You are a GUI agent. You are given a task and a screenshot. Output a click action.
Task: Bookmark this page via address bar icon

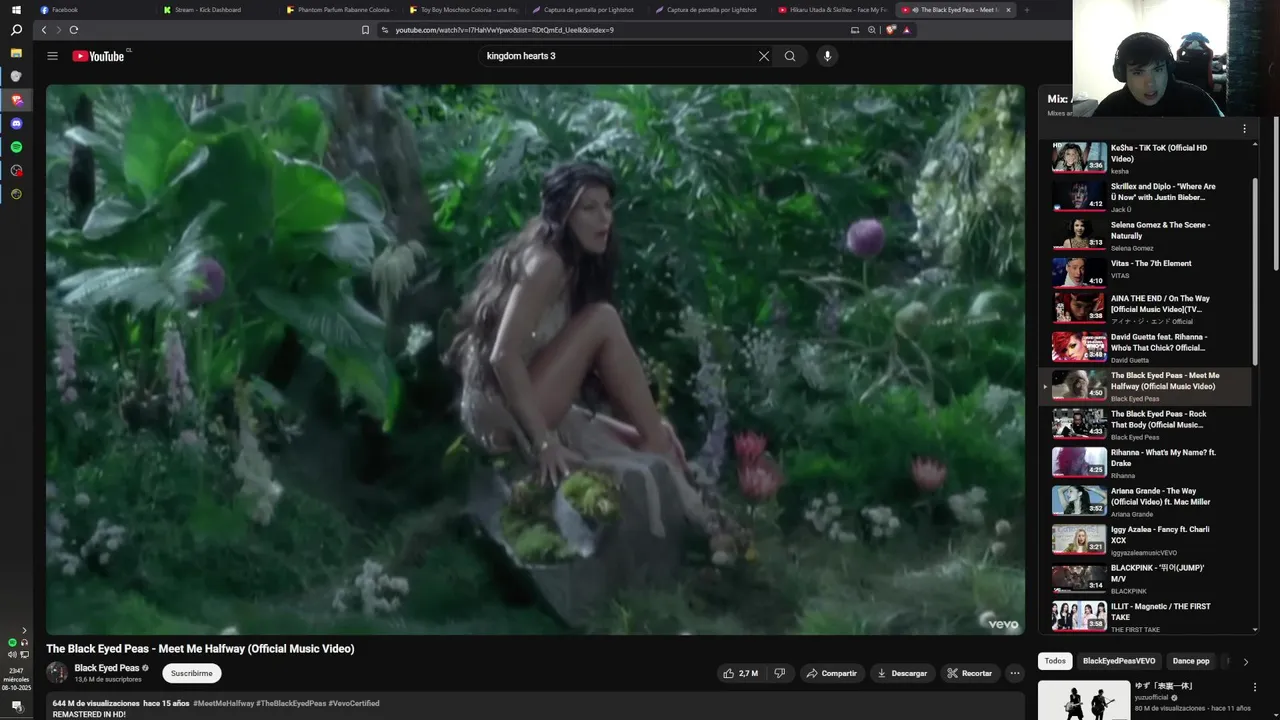pyautogui.click(x=366, y=30)
